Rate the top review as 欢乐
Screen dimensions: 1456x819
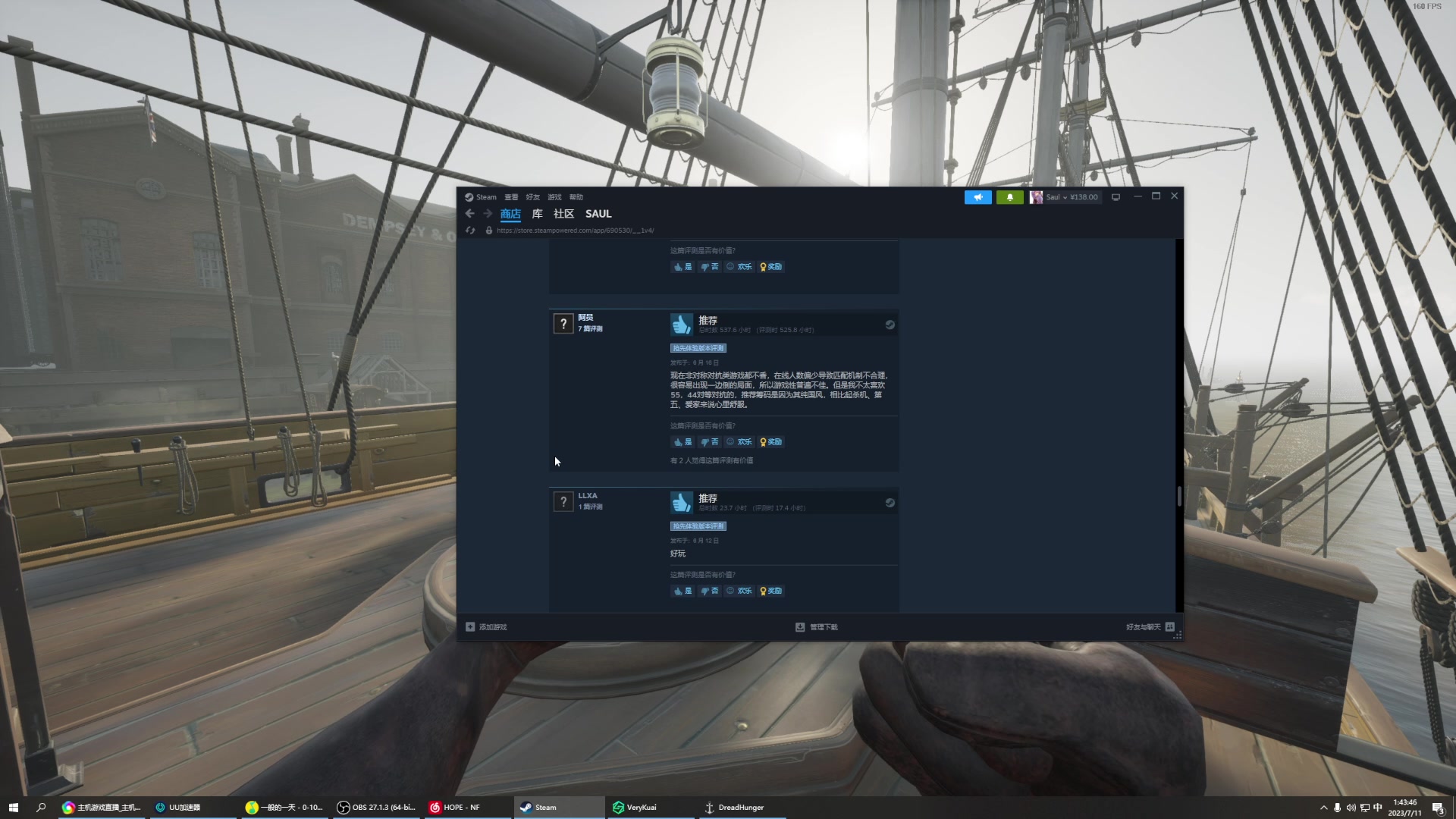pos(739,267)
